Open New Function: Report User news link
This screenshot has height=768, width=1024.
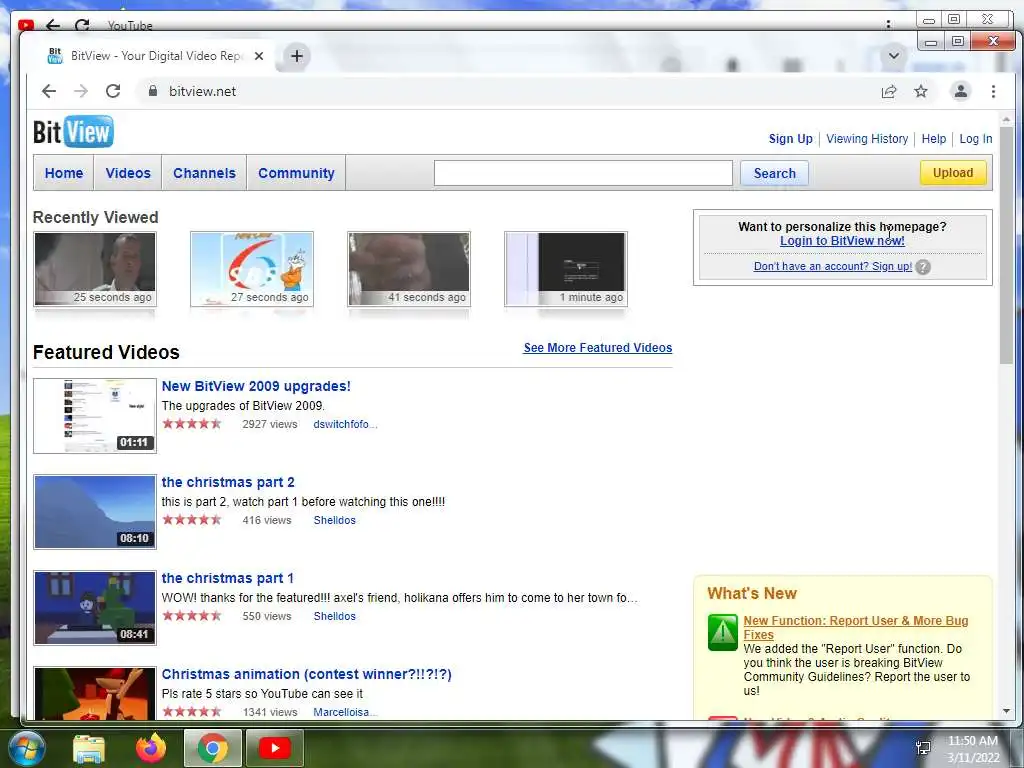pyautogui.click(x=856, y=628)
